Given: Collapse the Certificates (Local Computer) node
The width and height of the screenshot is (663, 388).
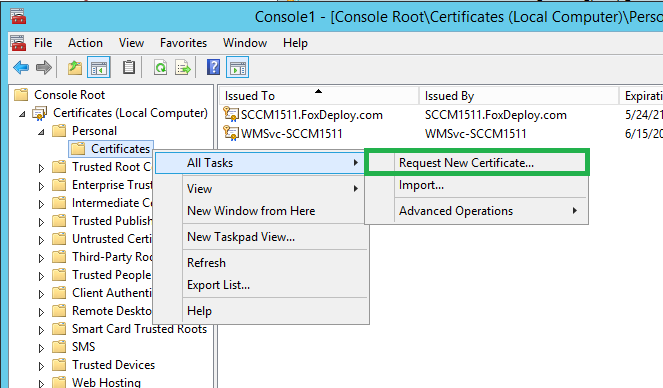Looking at the screenshot, I should (x=22, y=114).
